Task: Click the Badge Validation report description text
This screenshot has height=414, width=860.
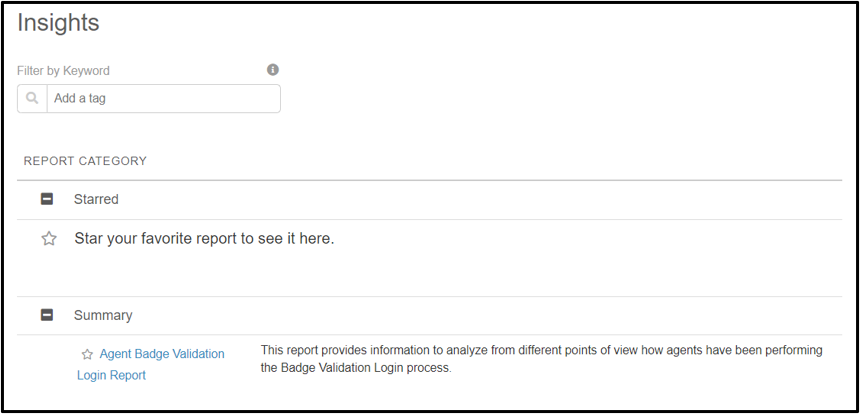Action: tap(541, 359)
